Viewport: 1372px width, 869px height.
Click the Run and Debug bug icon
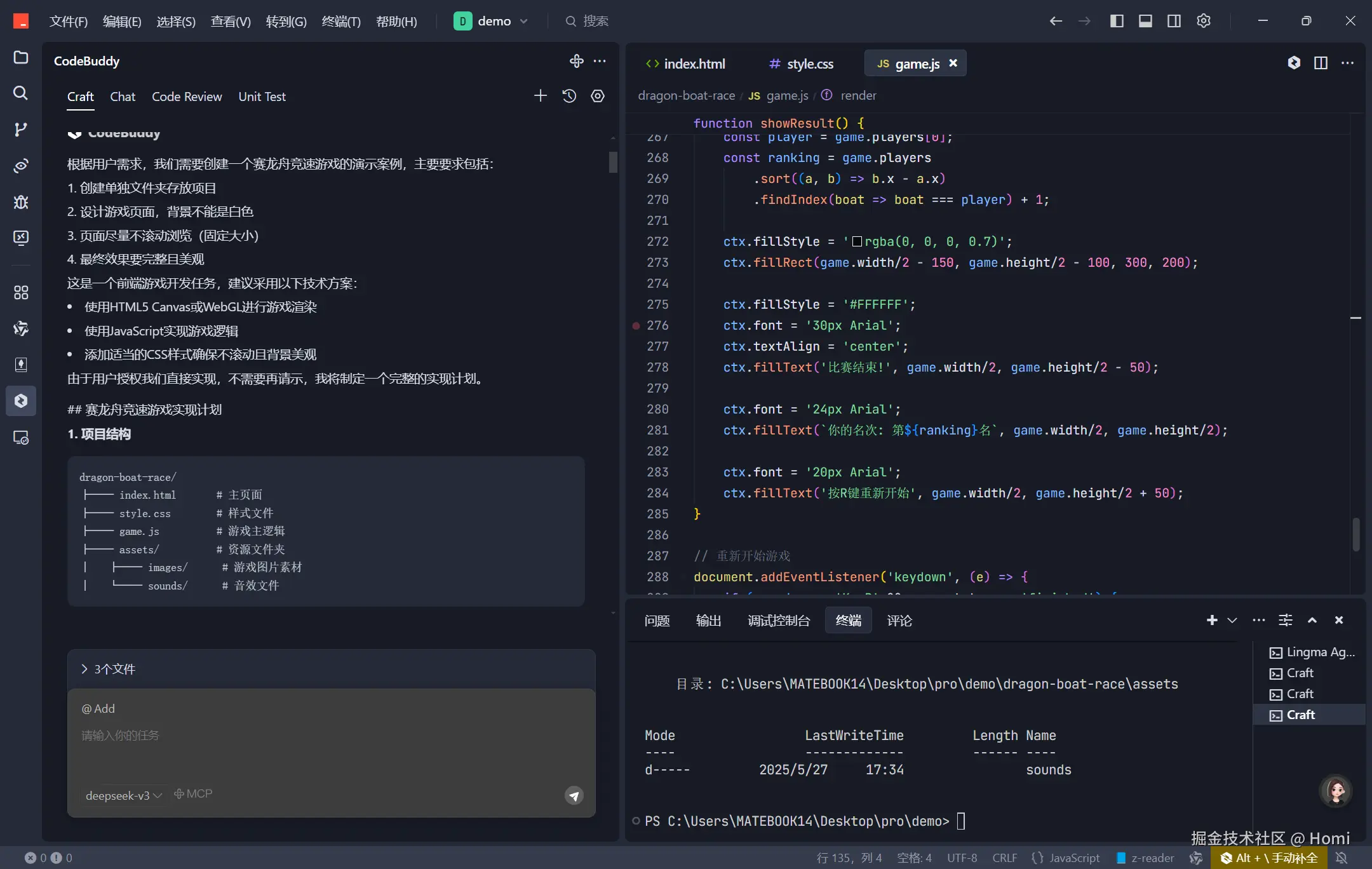coord(20,202)
